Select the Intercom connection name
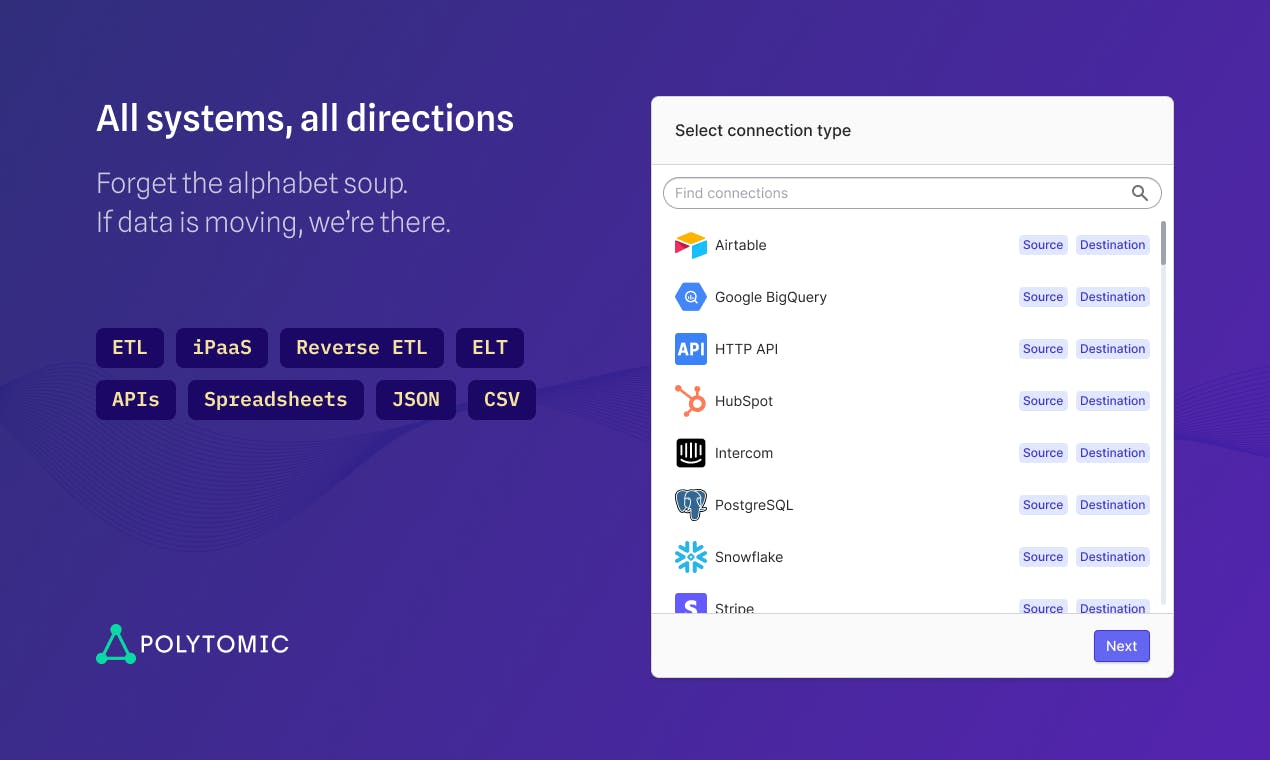 coord(744,453)
